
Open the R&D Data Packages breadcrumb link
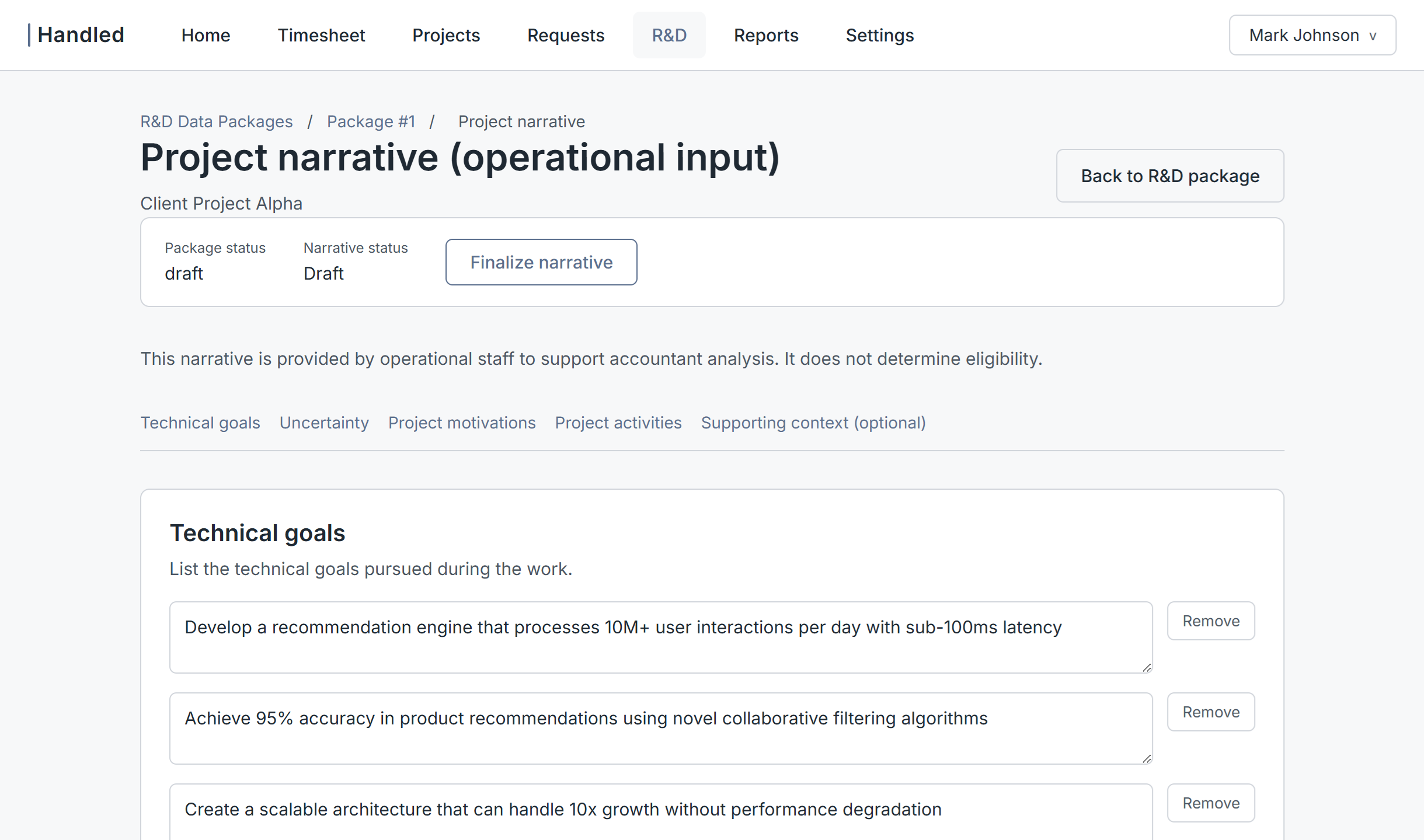(216, 121)
